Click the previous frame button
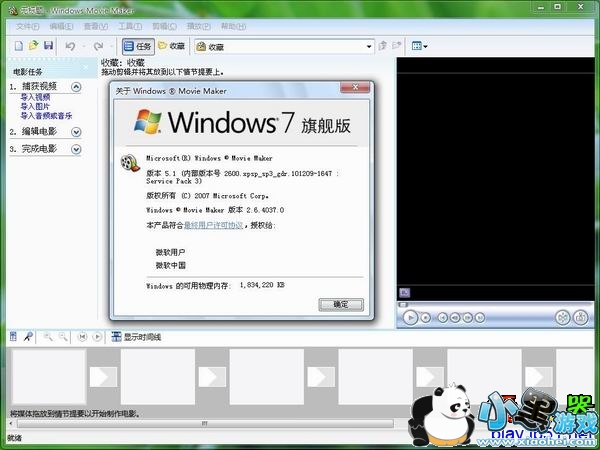 tap(455, 318)
